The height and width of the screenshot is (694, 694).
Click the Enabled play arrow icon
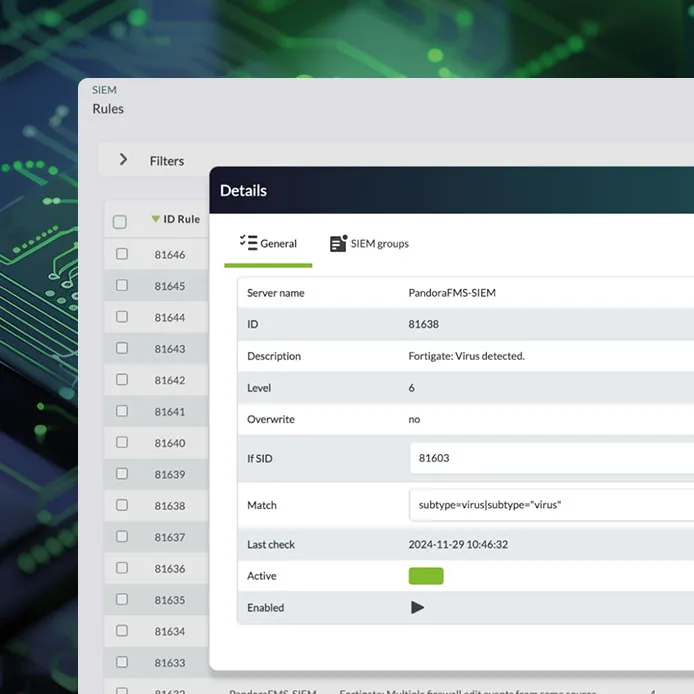(417, 607)
